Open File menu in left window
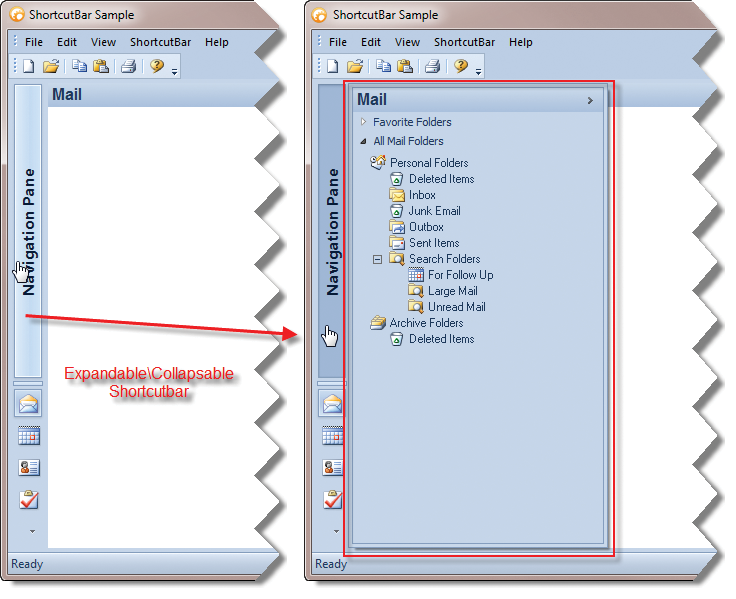This screenshot has width=736, height=599. point(34,42)
